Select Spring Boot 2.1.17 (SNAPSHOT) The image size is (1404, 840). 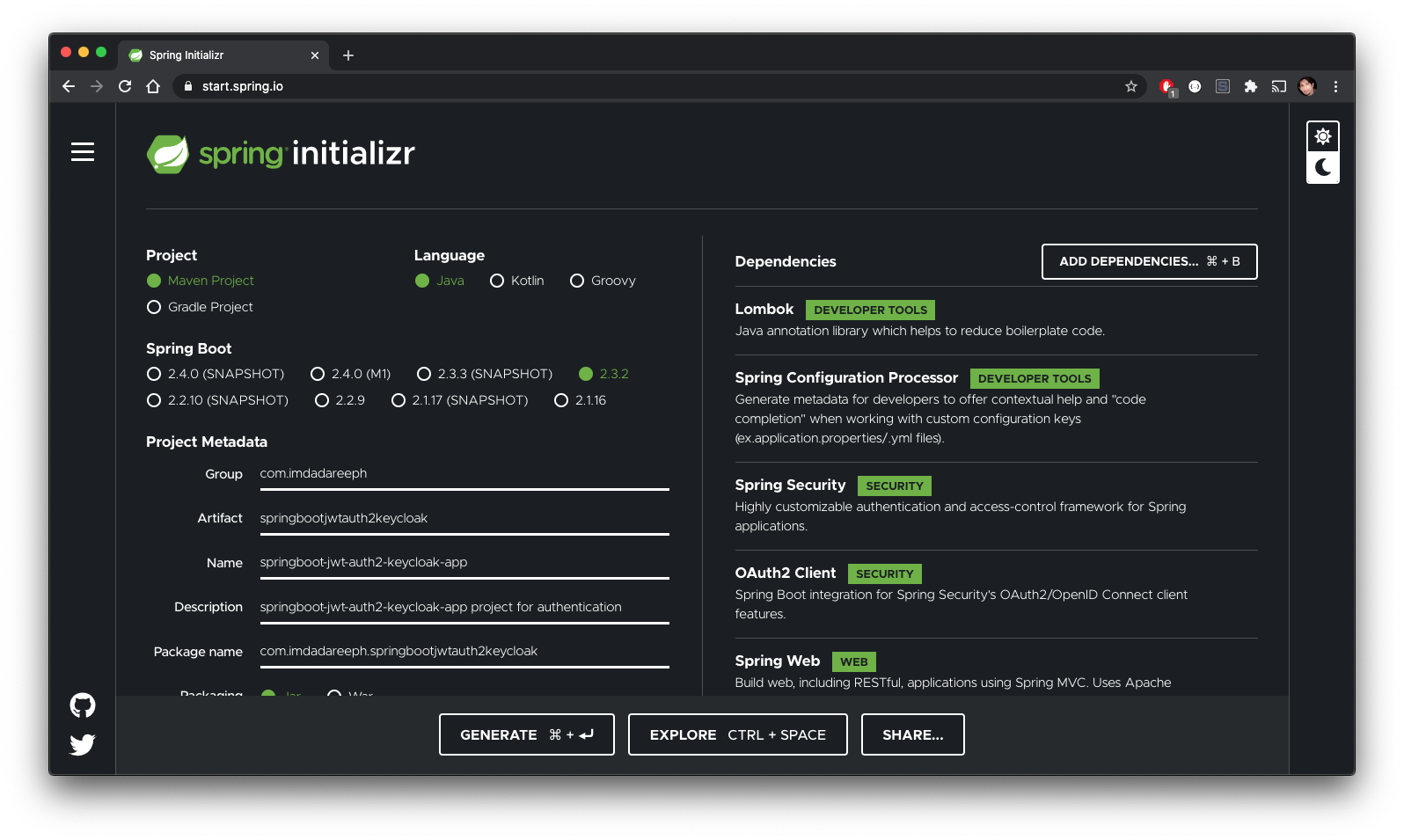coord(460,400)
